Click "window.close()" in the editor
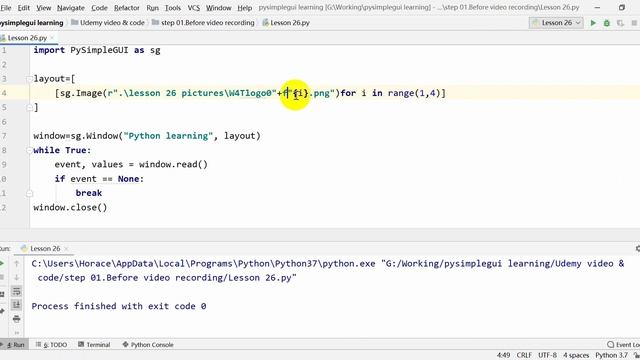The width and height of the screenshot is (640, 360). tap(70, 207)
